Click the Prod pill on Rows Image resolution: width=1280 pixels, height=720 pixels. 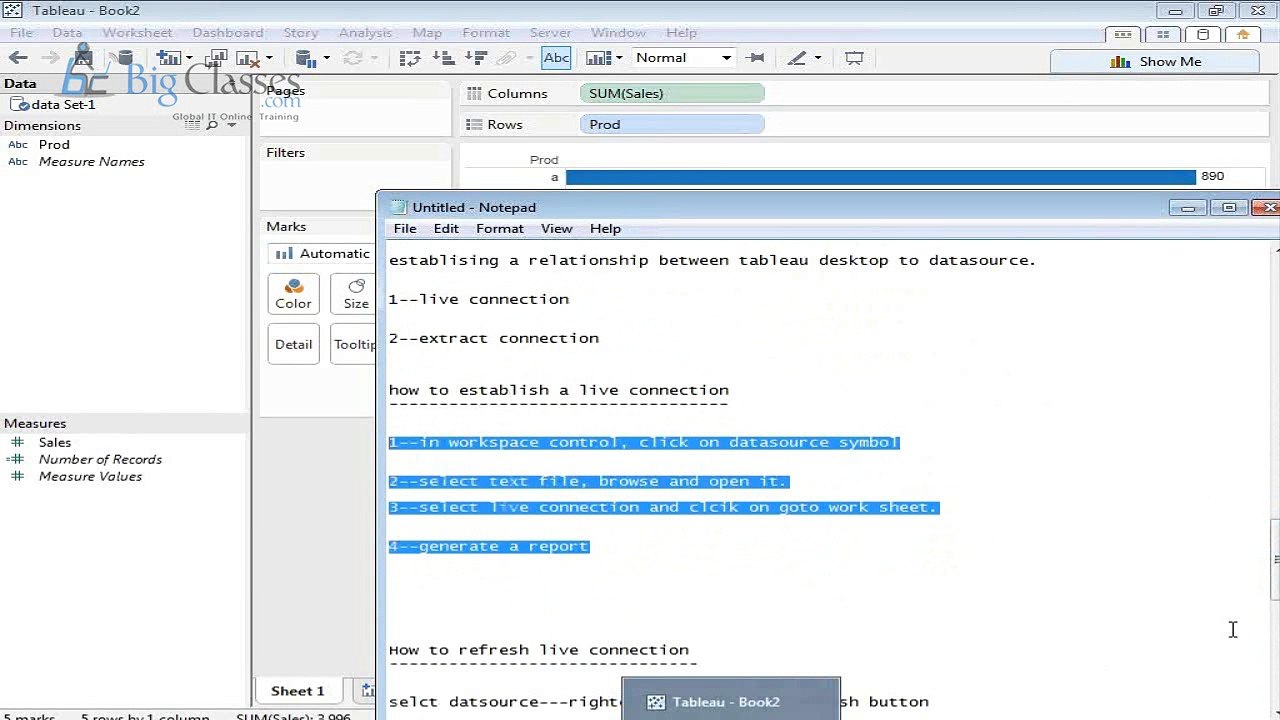(x=672, y=124)
